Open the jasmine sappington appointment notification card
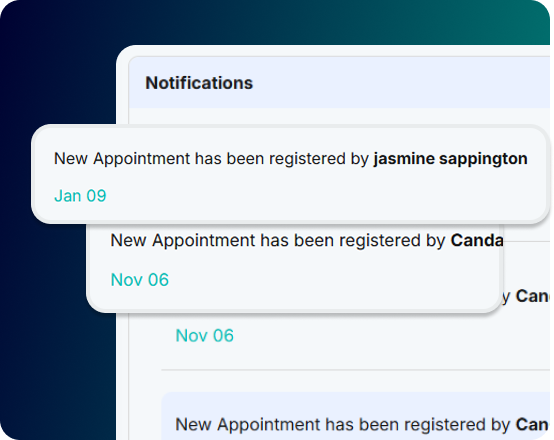The image size is (554, 440). [x=290, y=174]
